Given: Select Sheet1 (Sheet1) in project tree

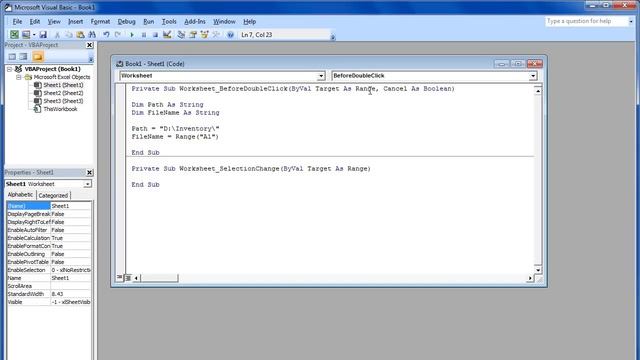Looking at the screenshot, I should (63, 85).
